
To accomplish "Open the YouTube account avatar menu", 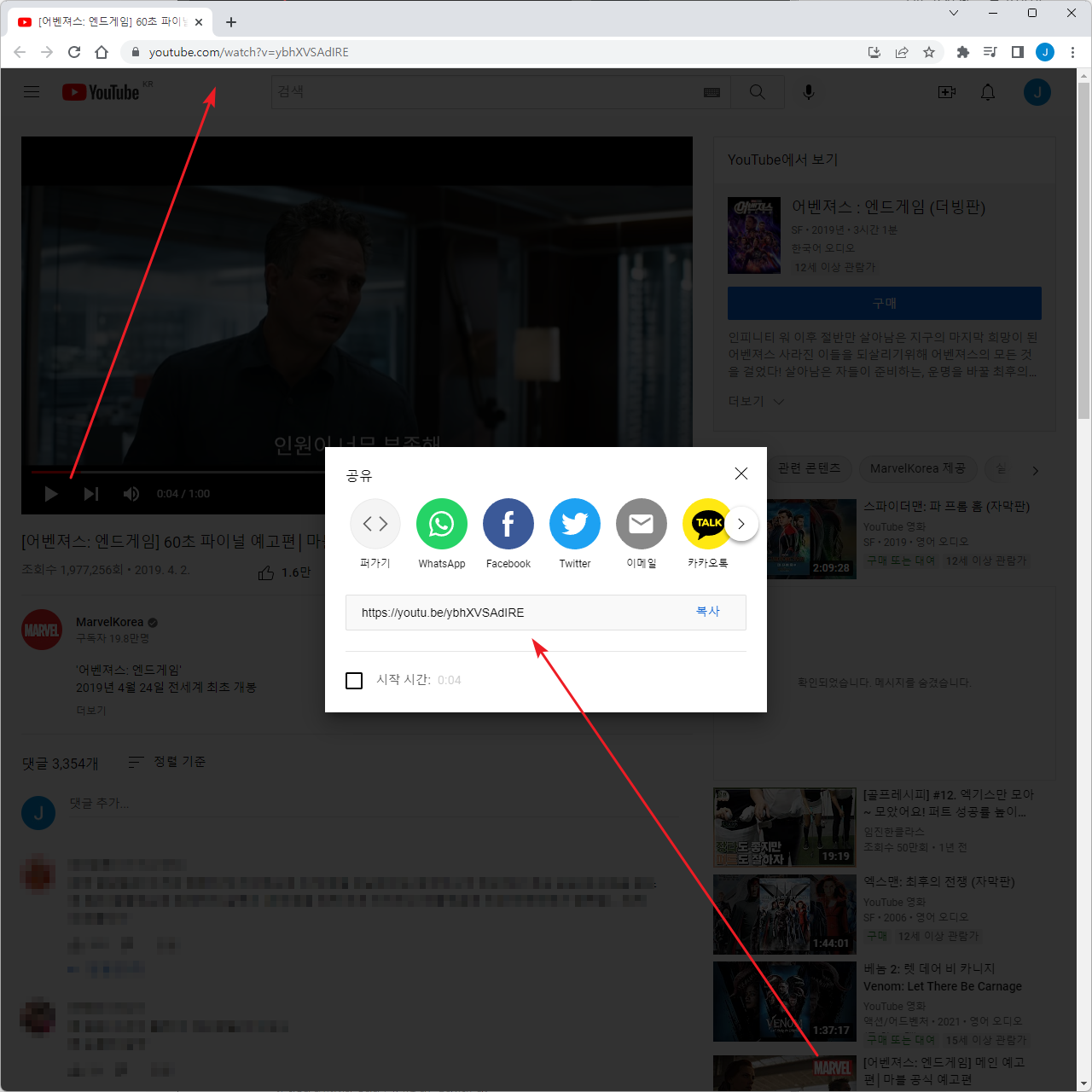I will click(x=1037, y=92).
